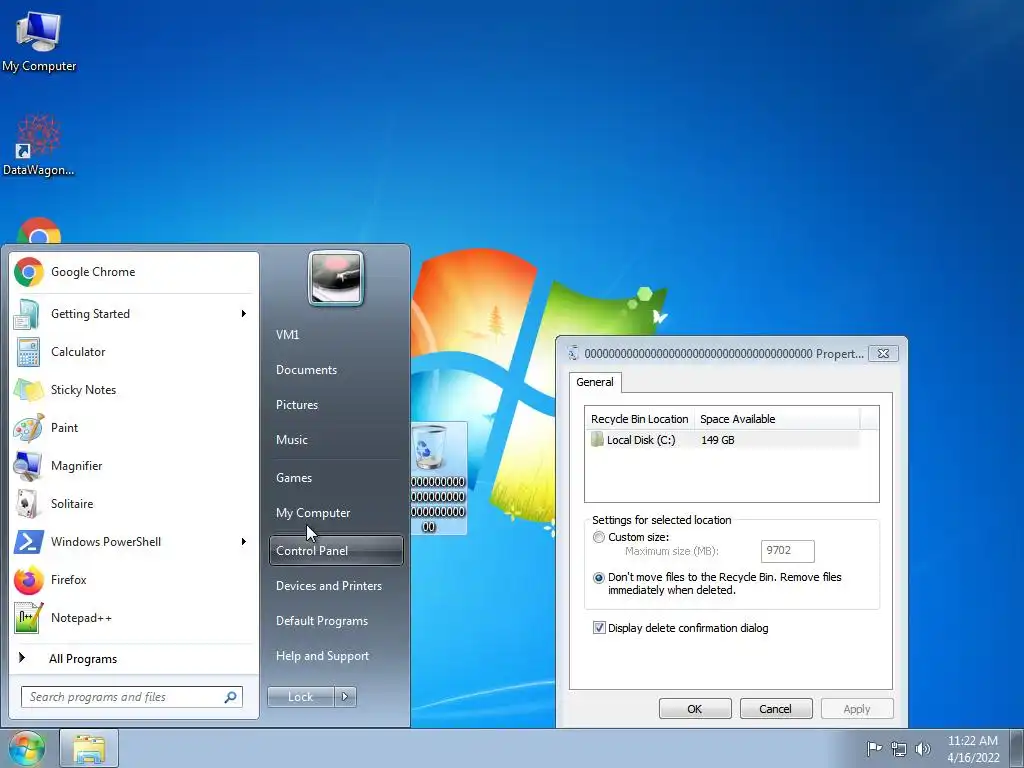Open VM1 user folder link
The width and height of the screenshot is (1024, 768).
[287, 335]
